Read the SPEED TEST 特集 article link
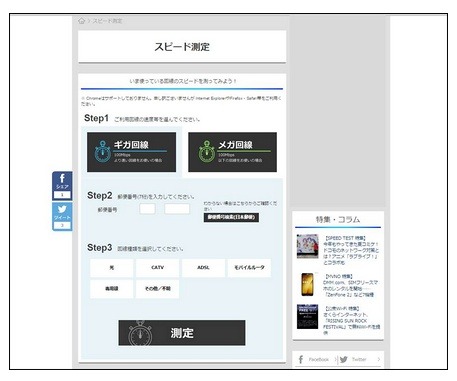This screenshot has height=381, width=457. point(351,250)
